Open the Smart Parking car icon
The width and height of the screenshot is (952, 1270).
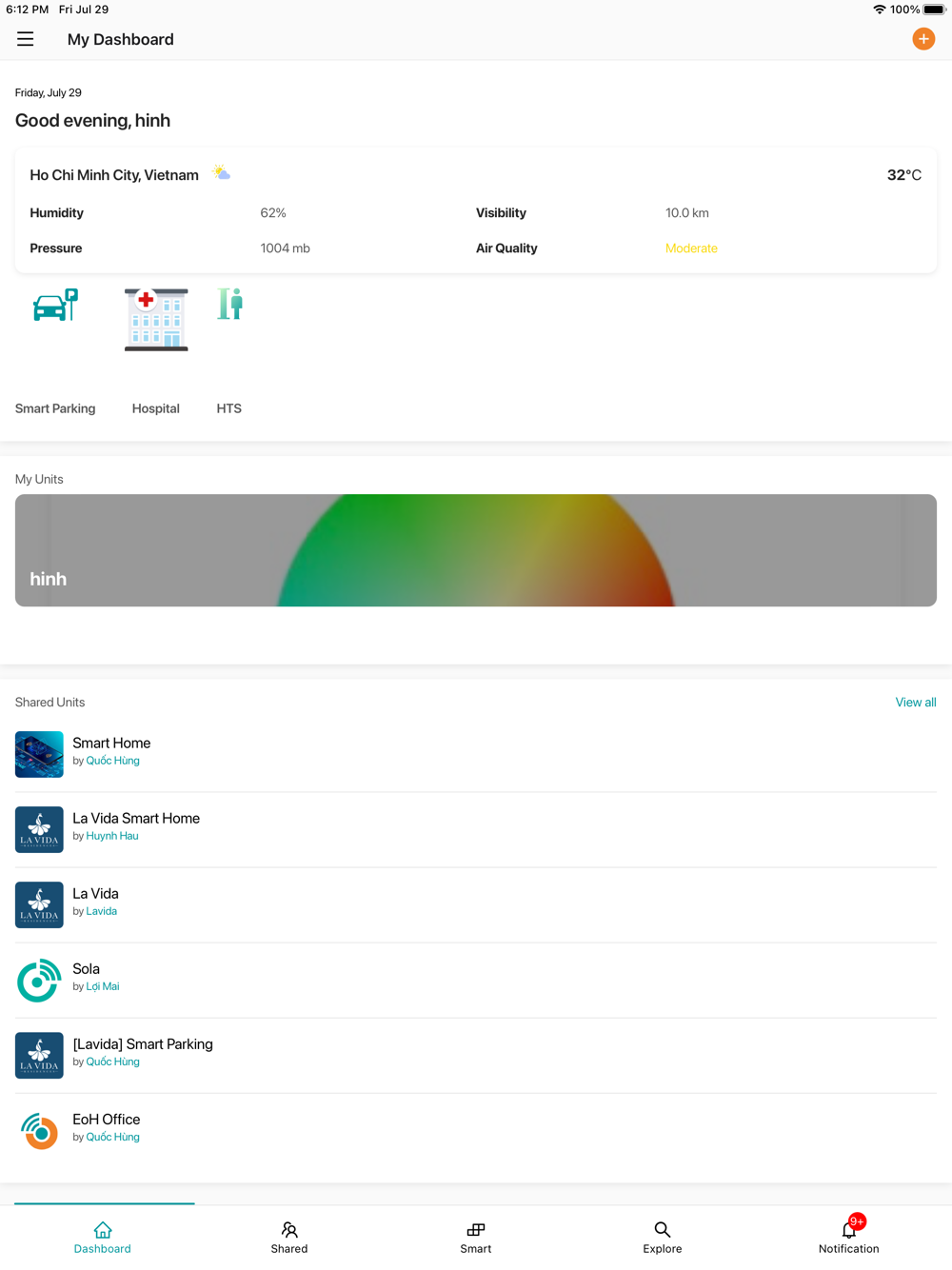(55, 306)
